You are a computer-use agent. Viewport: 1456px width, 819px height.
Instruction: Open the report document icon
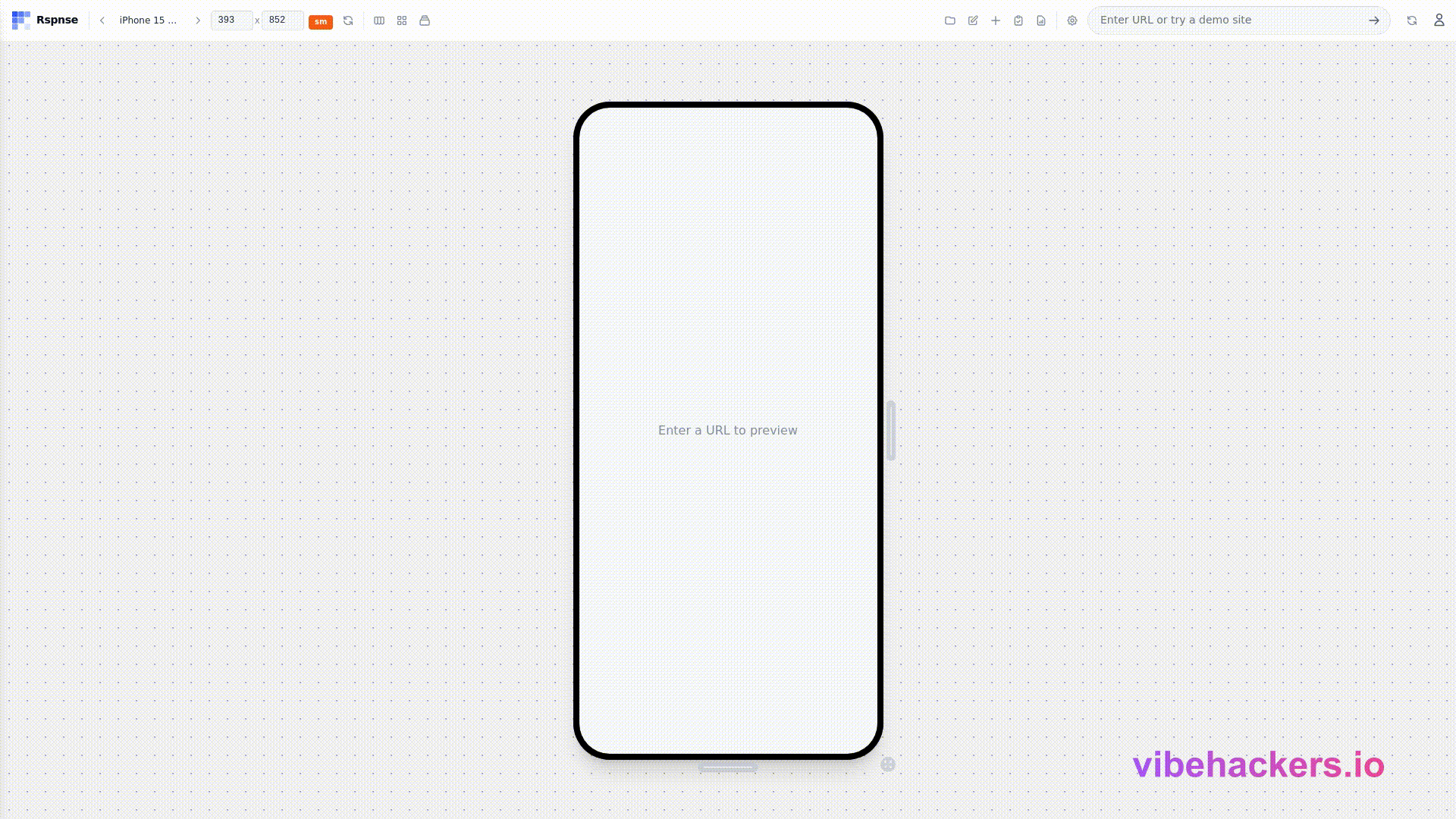pyautogui.click(x=1041, y=20)
